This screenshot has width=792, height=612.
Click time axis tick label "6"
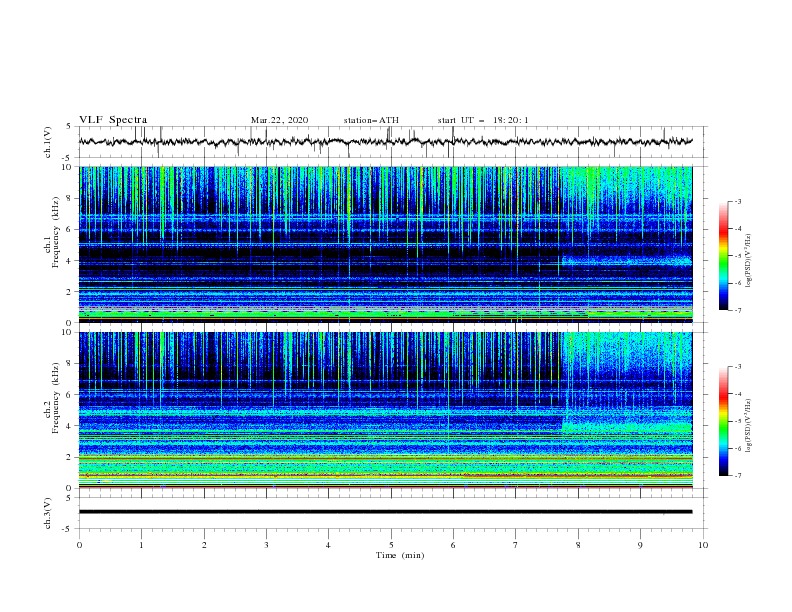point(453,545)
